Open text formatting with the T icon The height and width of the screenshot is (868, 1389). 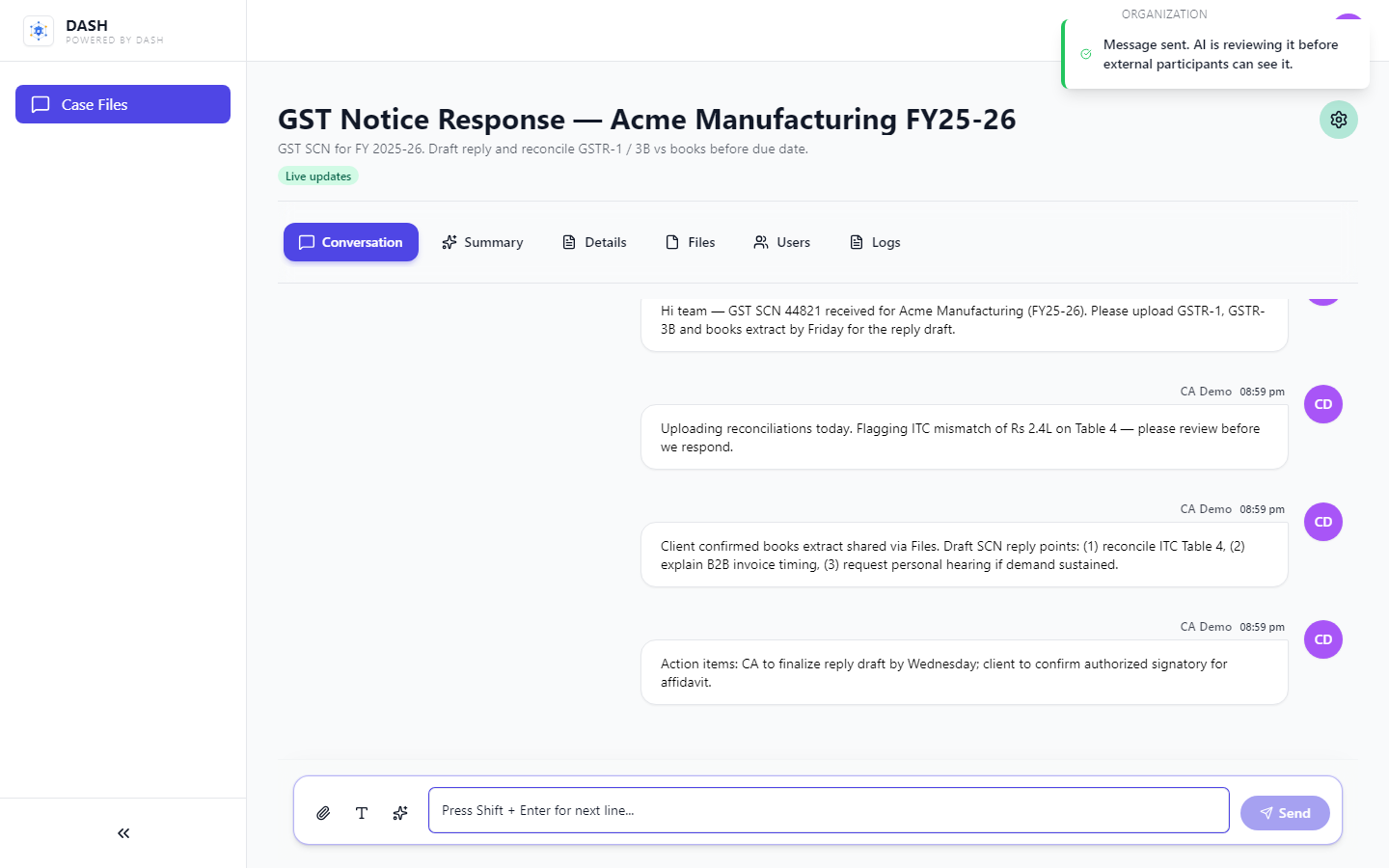(362, 813)
